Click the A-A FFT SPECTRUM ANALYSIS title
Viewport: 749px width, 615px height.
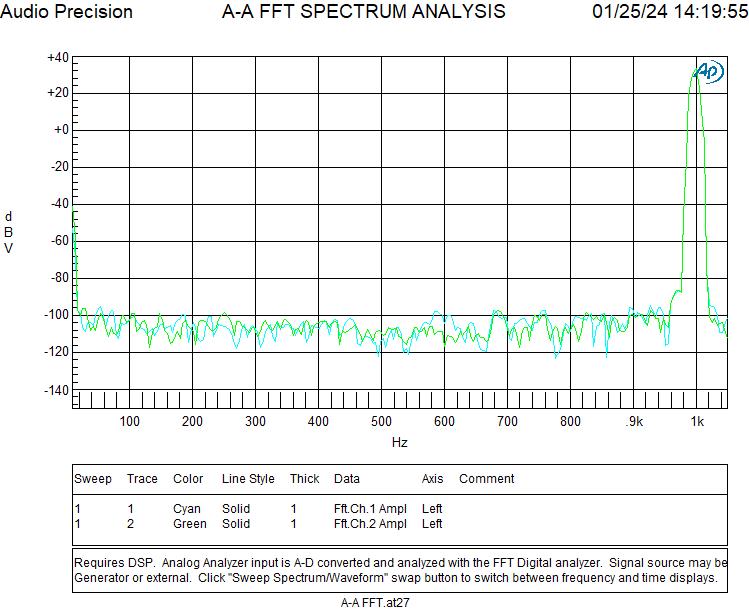click(x=363, y=12)
